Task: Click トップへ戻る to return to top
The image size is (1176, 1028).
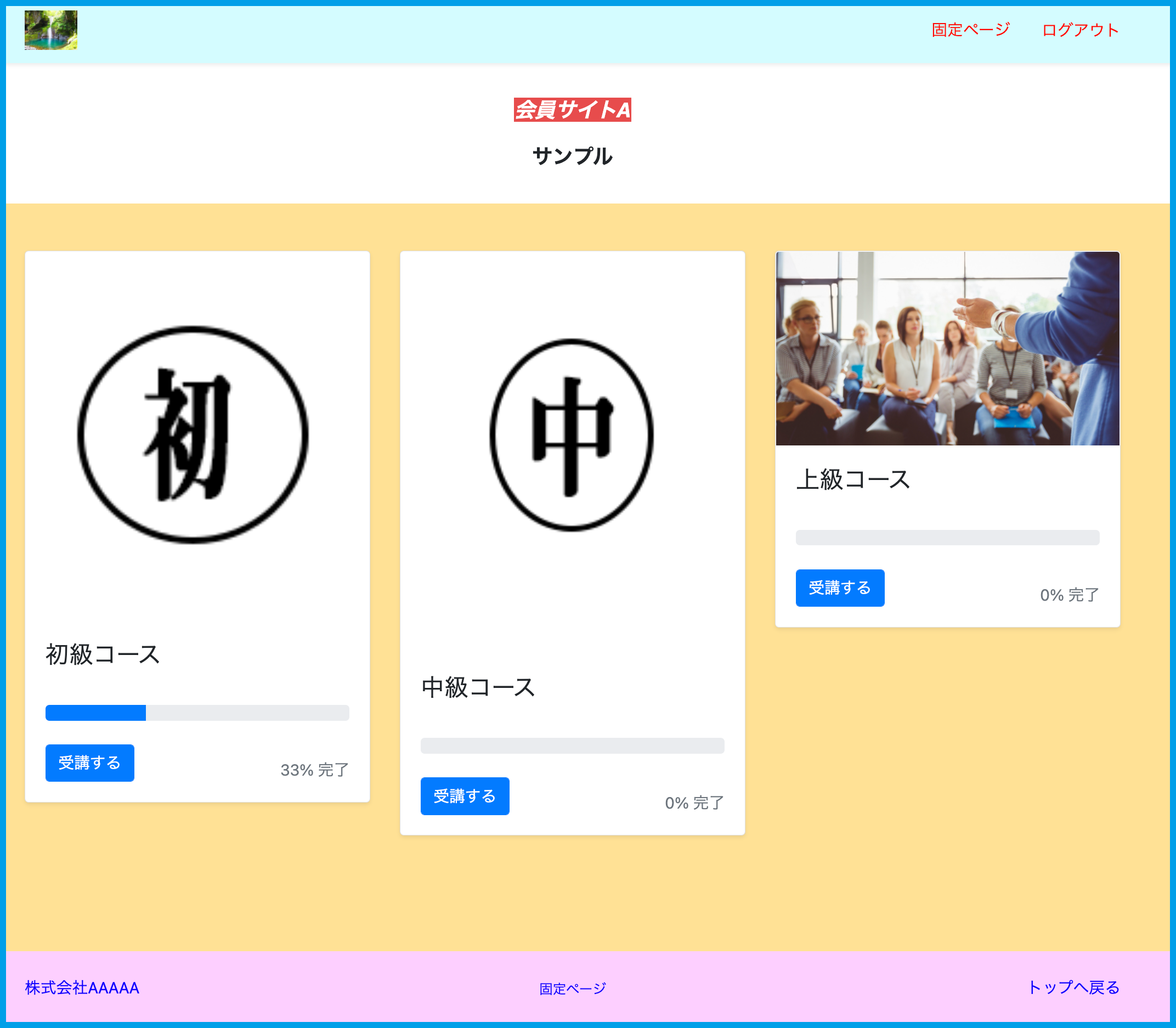Action: [x=1073, y=987]
